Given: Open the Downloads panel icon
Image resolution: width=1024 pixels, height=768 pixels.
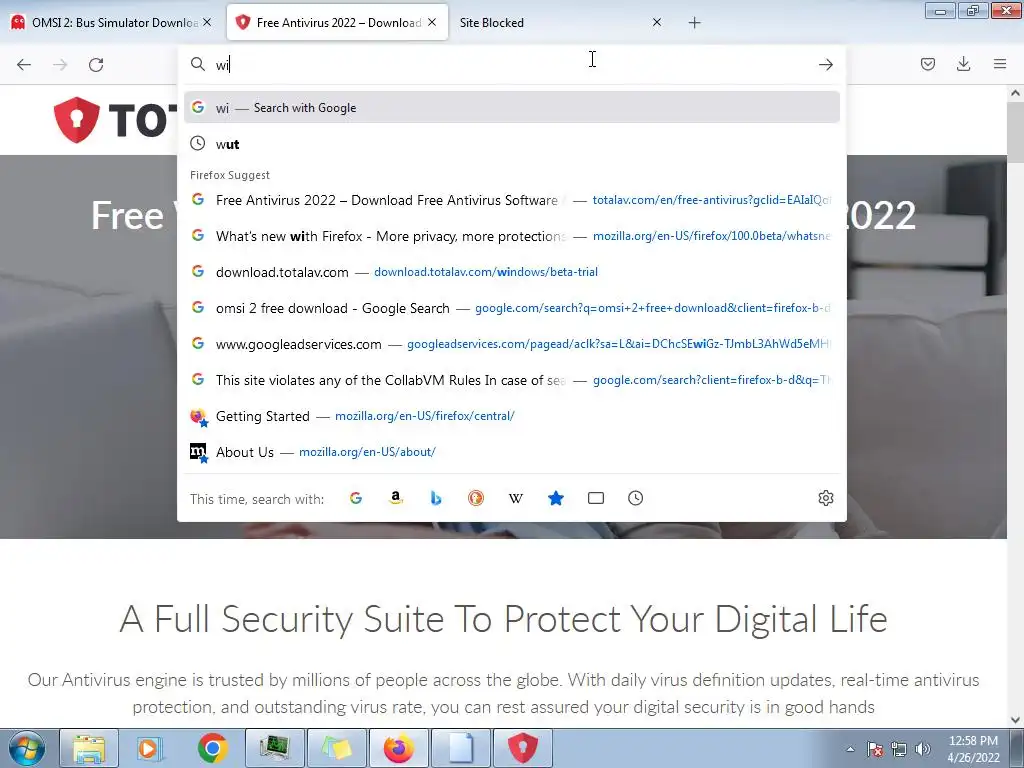Looking at the screenshot, I should [x=963, y=64].
